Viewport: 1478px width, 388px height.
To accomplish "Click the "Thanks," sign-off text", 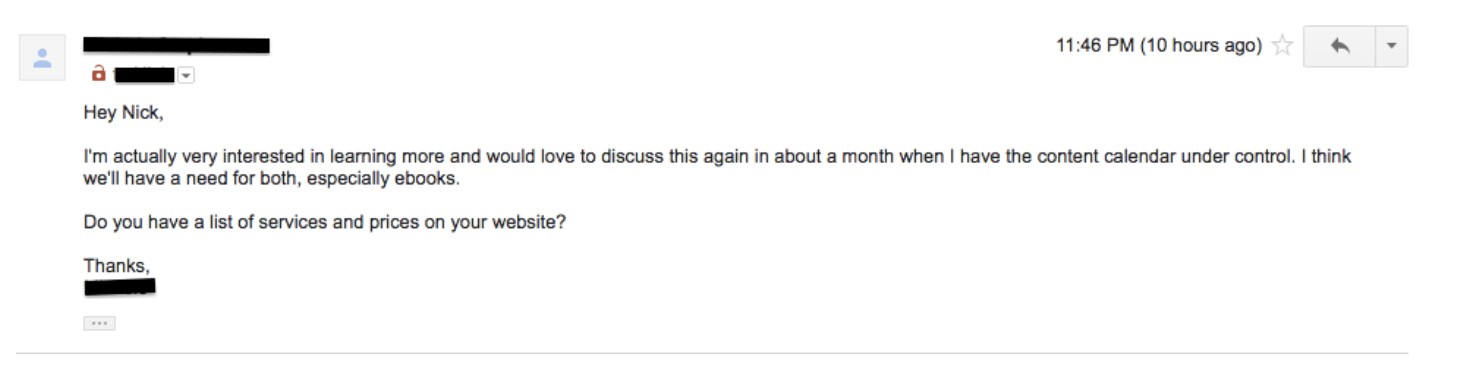I will (x=117, y=266).
